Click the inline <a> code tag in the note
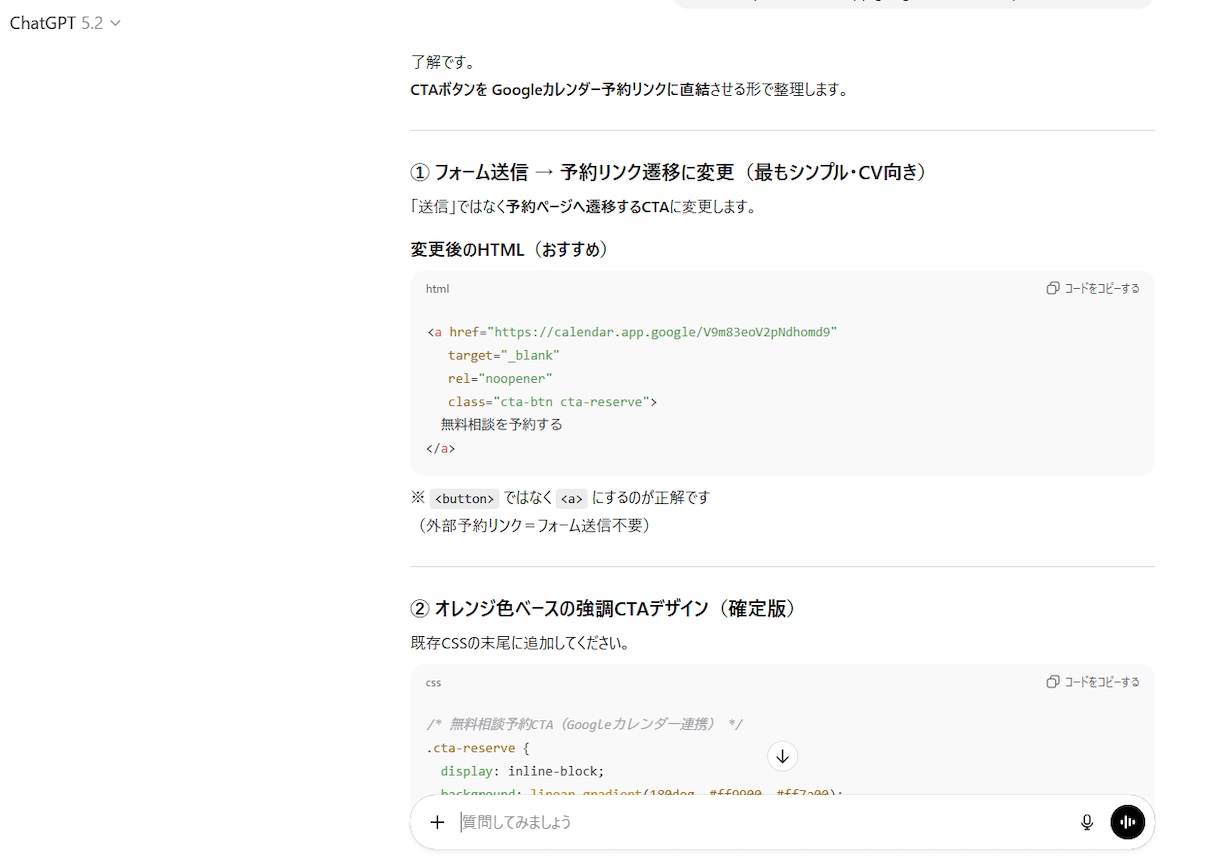Screen dimensions: 1220x858 [572, 498]
